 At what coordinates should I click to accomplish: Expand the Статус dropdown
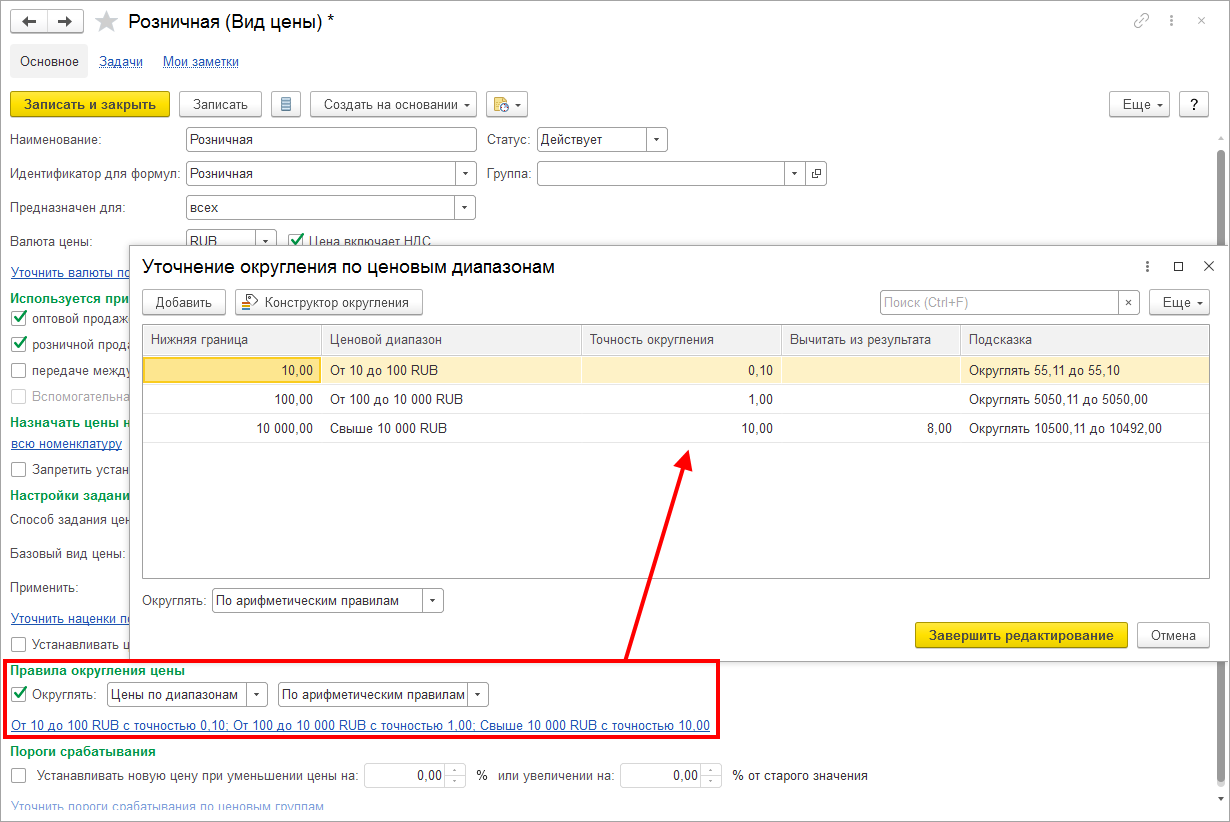tap(656, 140)
